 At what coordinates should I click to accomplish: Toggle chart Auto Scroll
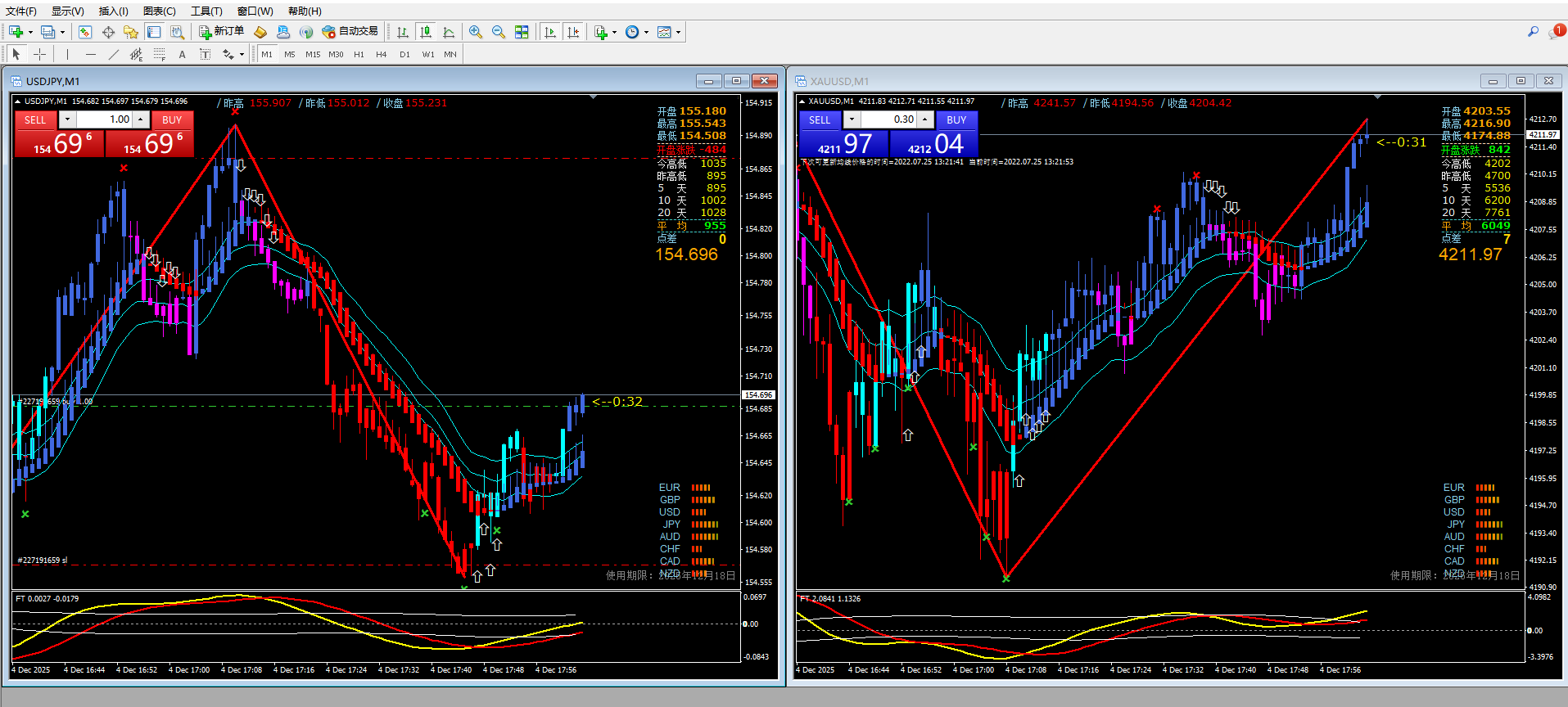550,32
